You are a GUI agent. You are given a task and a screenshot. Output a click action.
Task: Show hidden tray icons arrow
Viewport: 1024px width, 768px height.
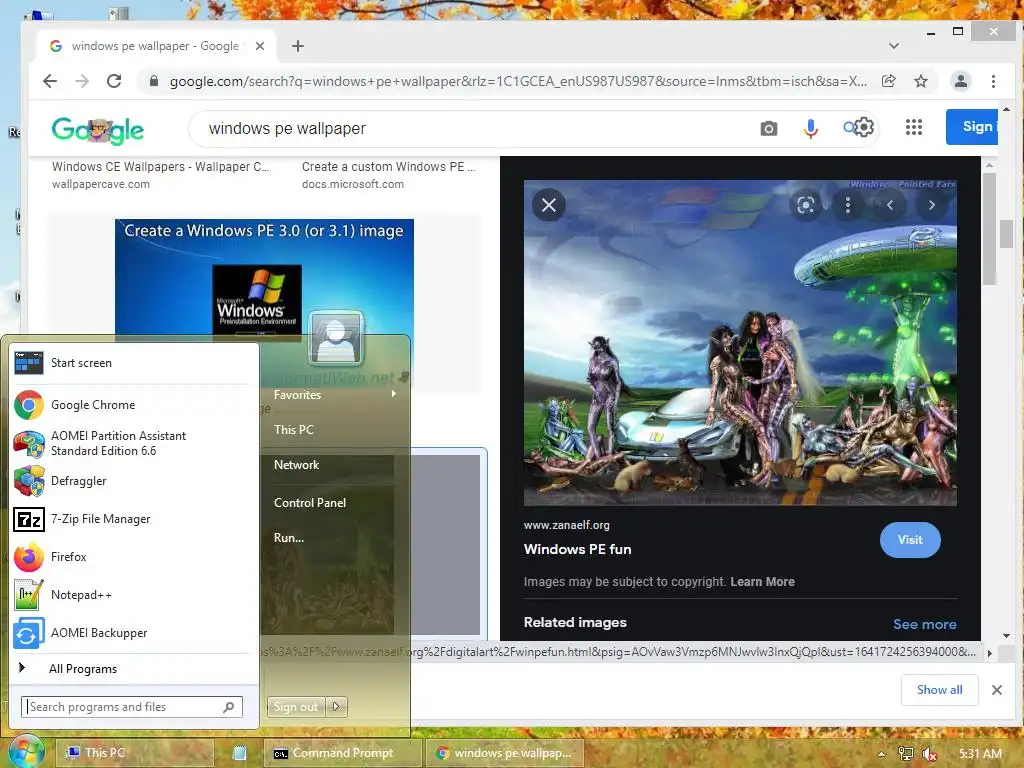[x=882, y=754]
